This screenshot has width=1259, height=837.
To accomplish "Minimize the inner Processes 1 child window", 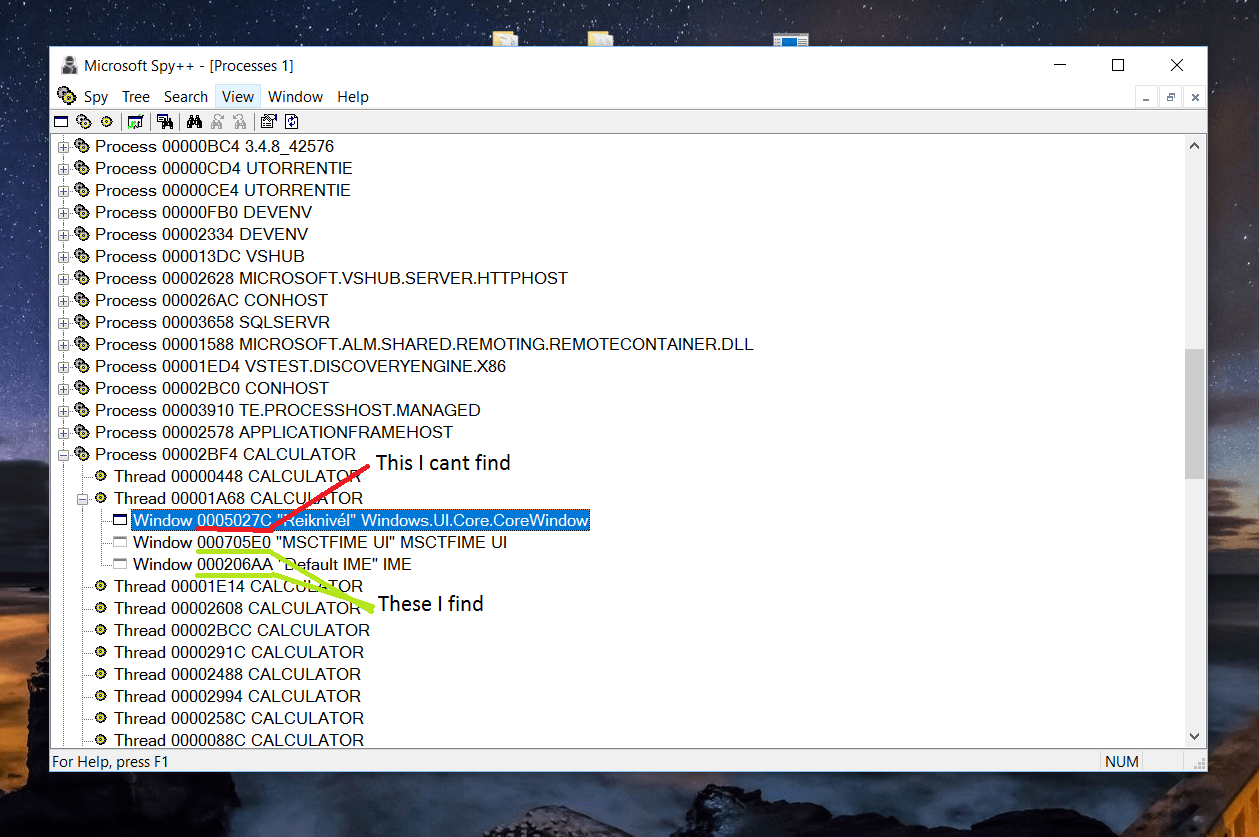I will click(1147, 97).
